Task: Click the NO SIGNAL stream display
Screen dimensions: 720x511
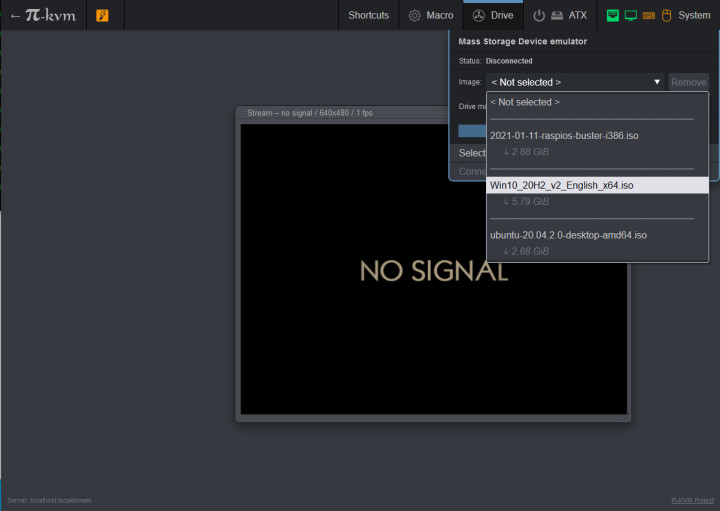Action: 433,269
